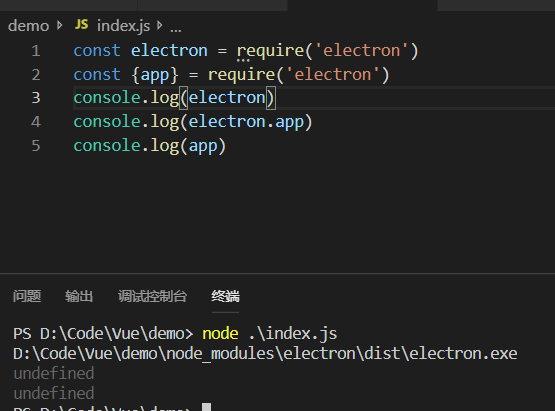
Task: Click line number 5 in gutter
Action: [36, 146]
